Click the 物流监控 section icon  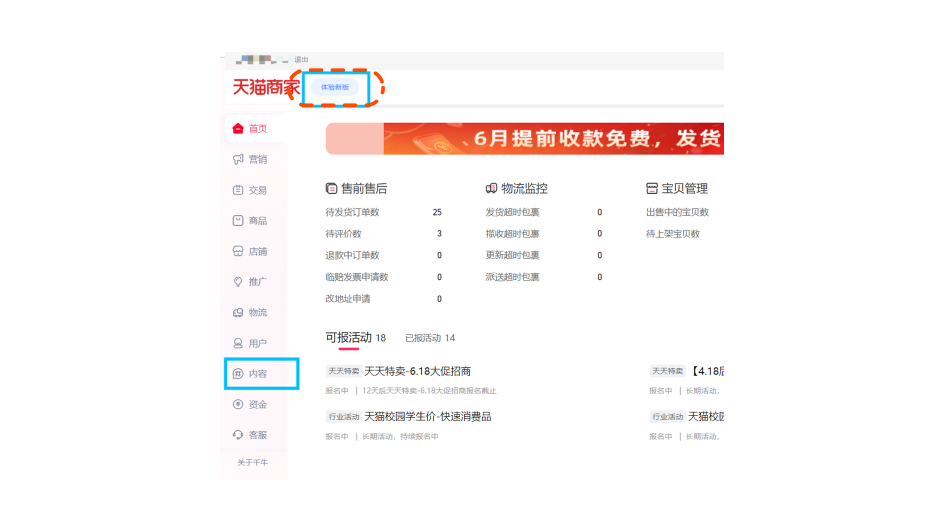click(491, 188)
